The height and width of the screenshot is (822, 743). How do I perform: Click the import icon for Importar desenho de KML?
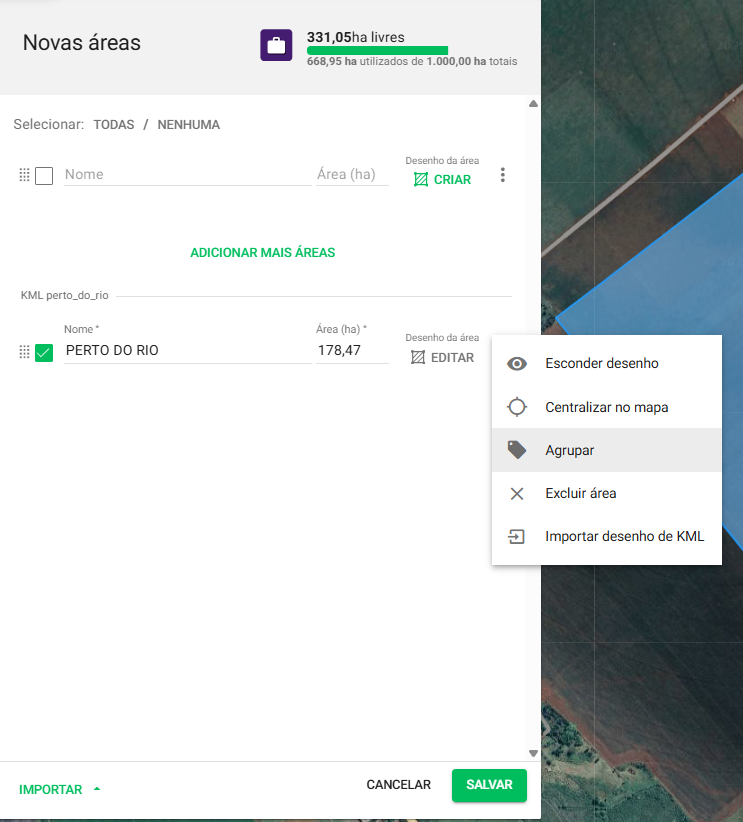pyautogui.click(x=517, y=536)
